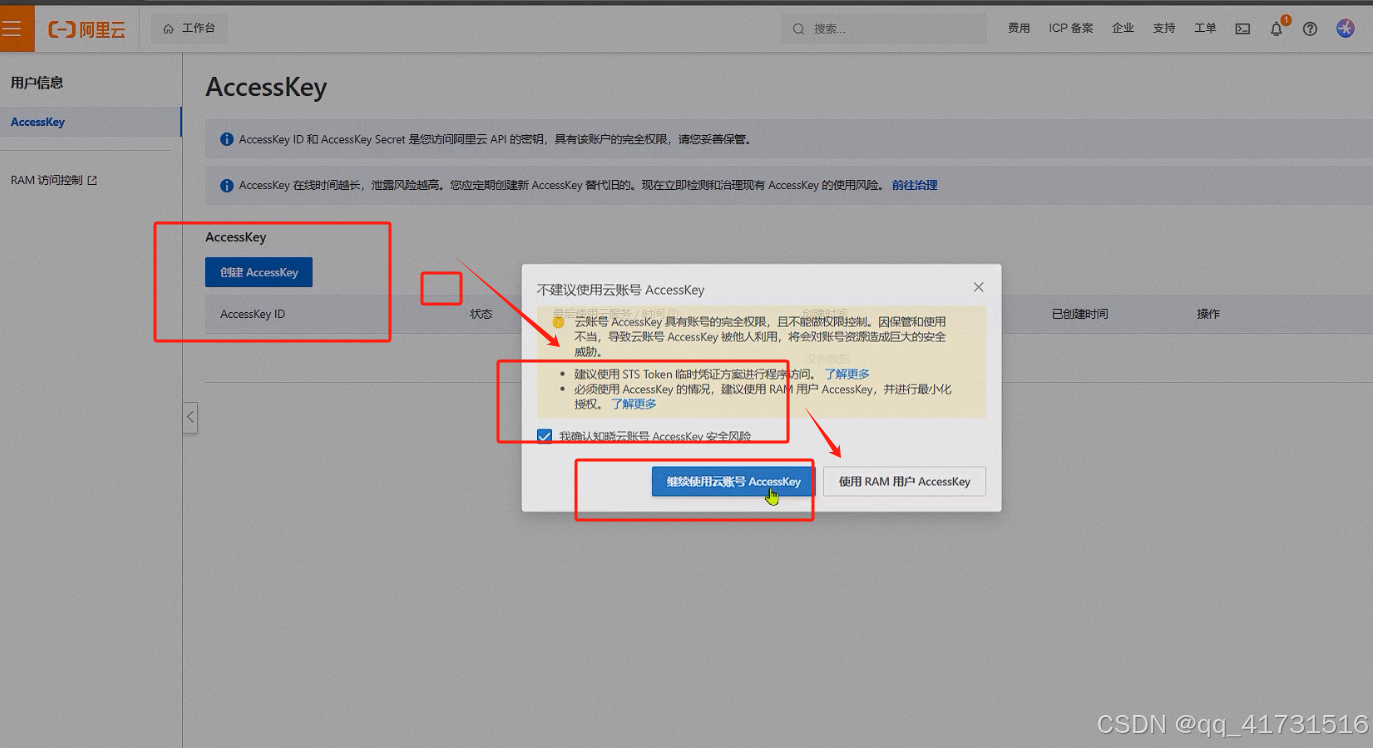The image size is (1373, 748).
Task: Close the dialog with the X icon
Action: click(x=978, y=287)
